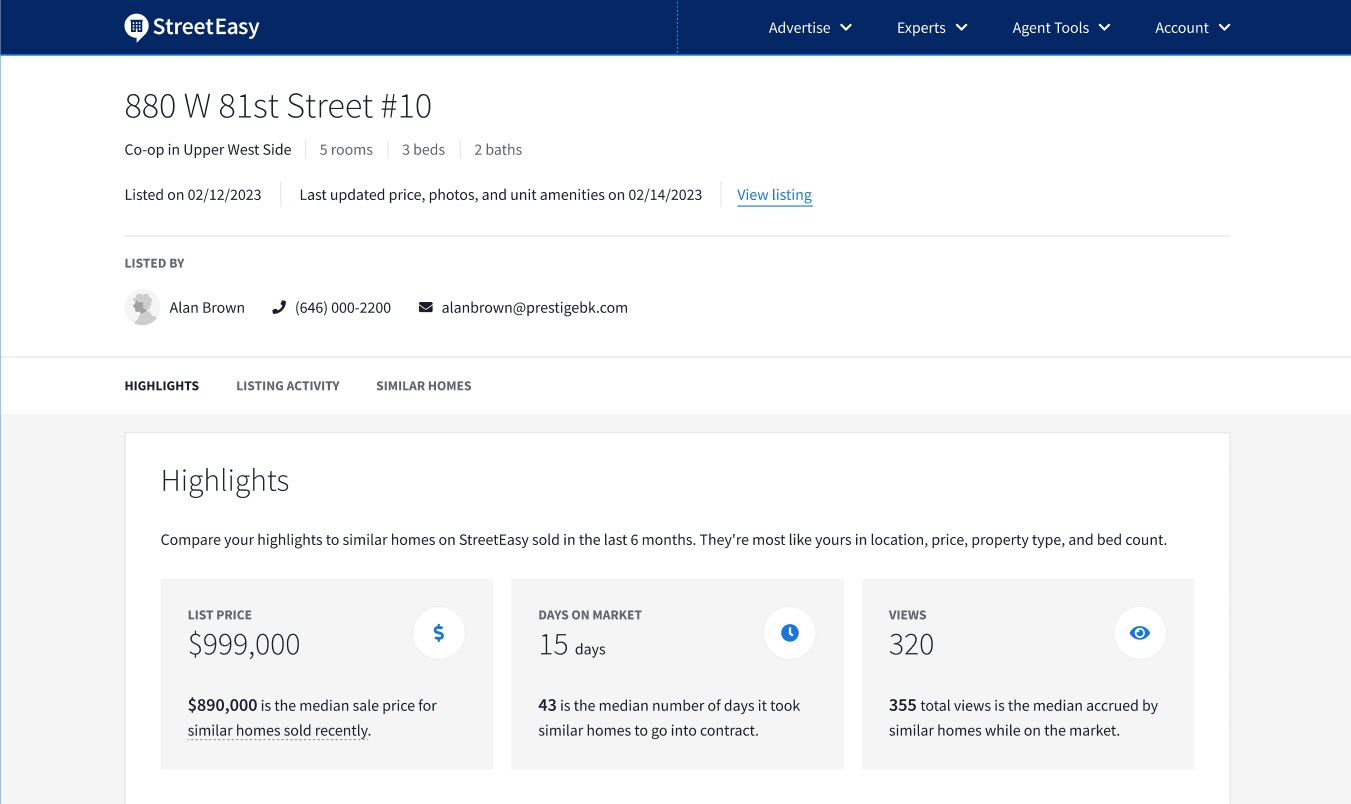Open the View listing link
This screenshot has width=1351, height=804.
pyautogui.click(x=774, y=195)
